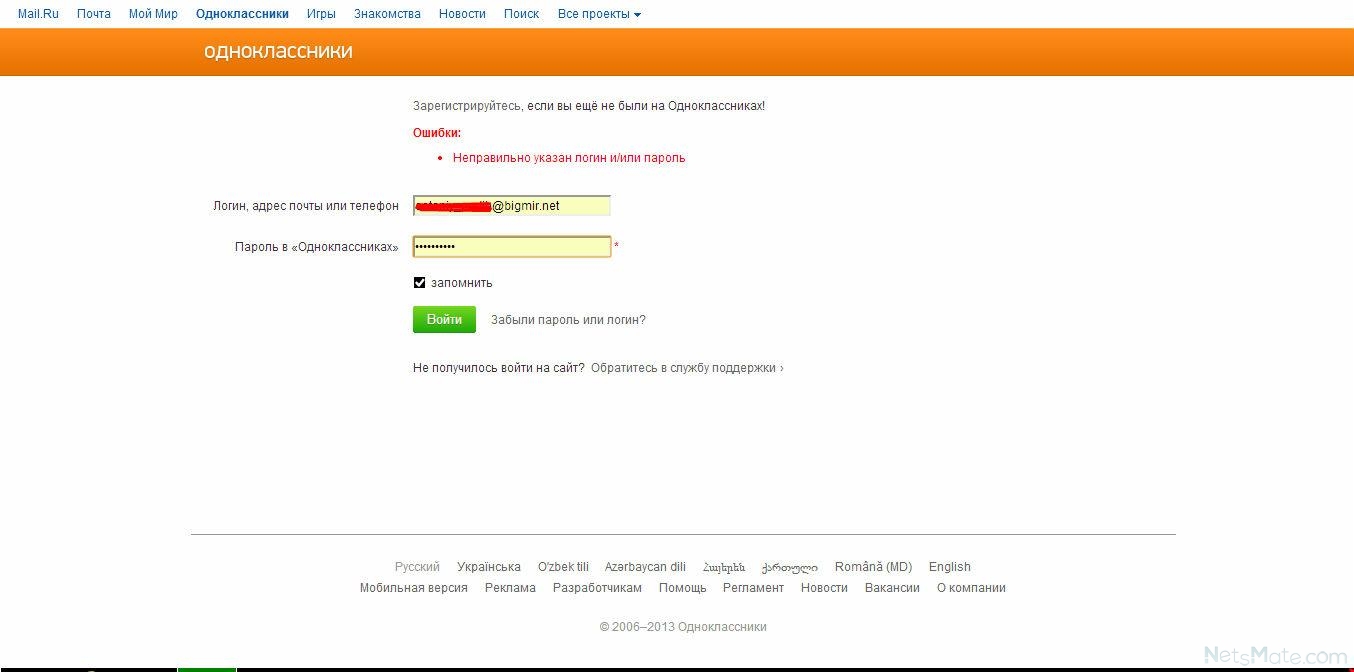This screenshot has height=672, width=1354.
Task: Open Разработчикам footer link
Action: [x=597, y=588]
